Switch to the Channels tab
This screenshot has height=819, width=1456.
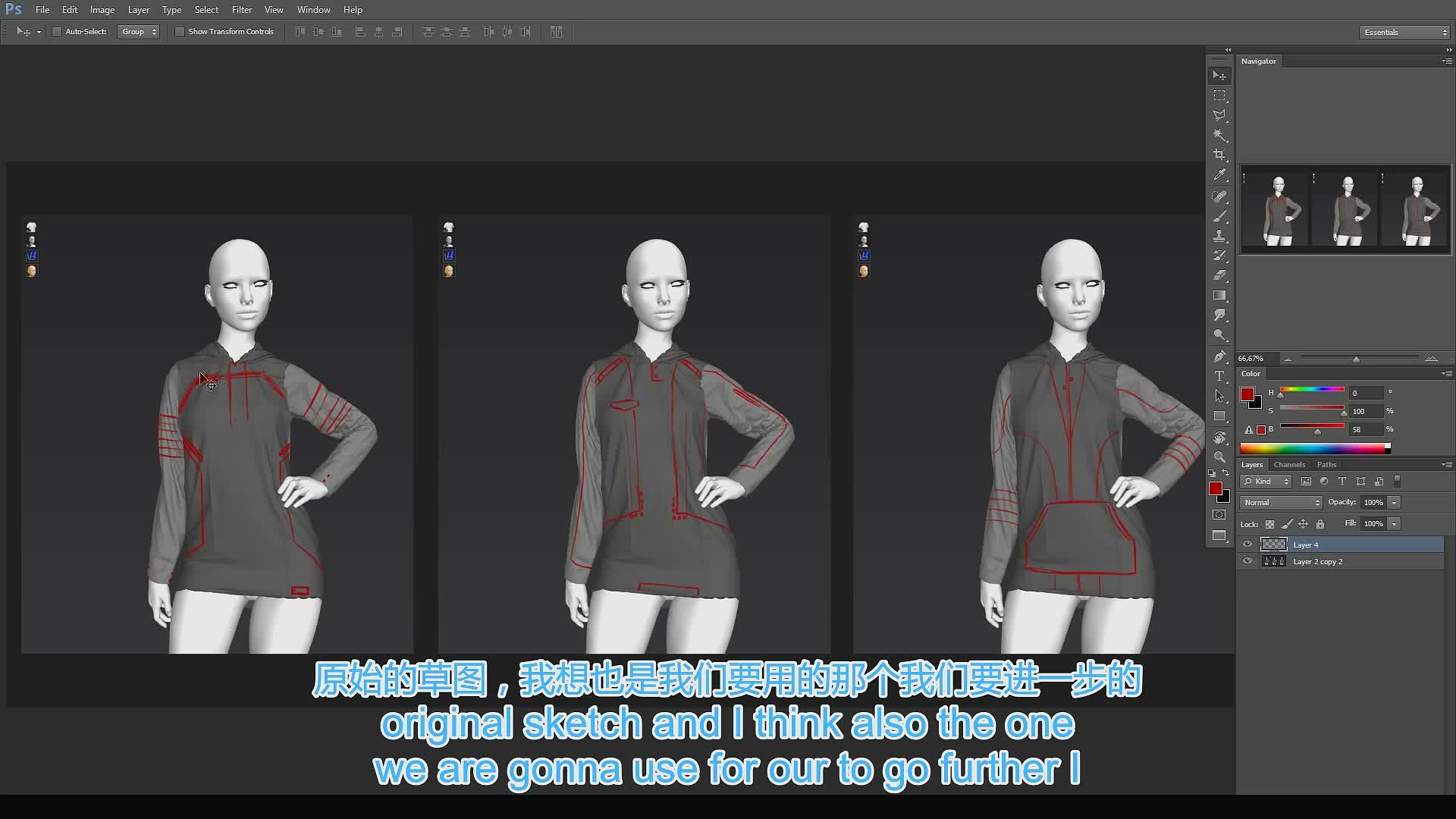point(1289,465)
